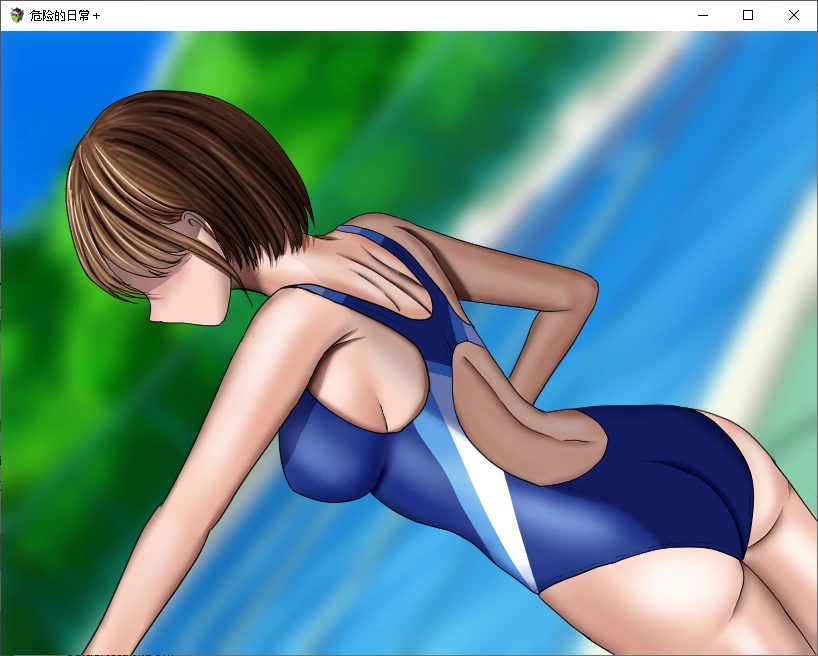Click the game app icon in title bar

(17, 15)
